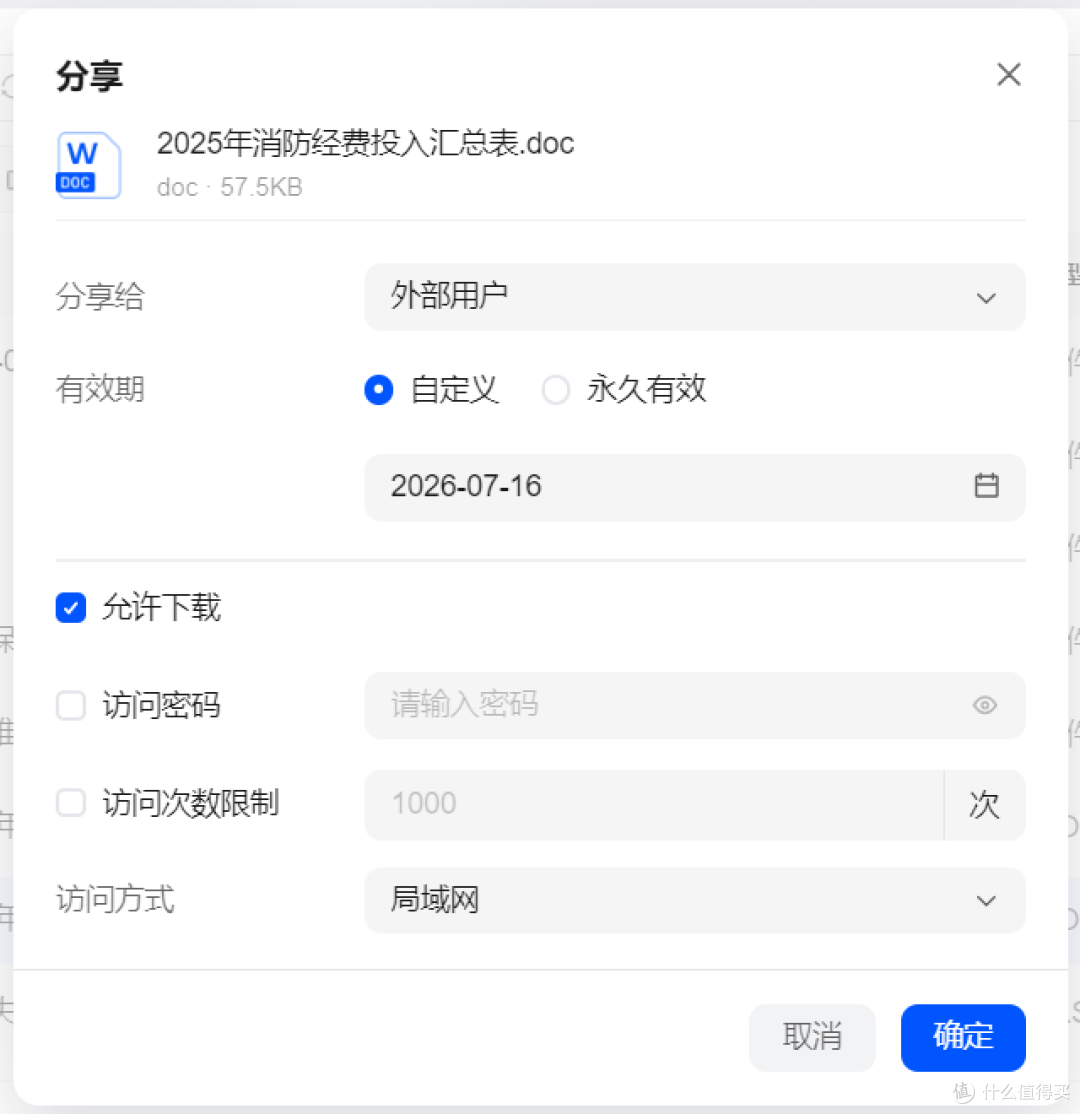Open the 分享给 外部用户 dropdown

[x=694, y=297]
